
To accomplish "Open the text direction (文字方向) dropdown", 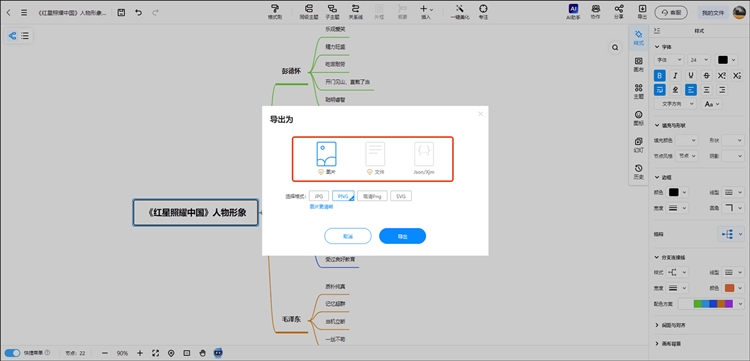I will tap(675, 104).
